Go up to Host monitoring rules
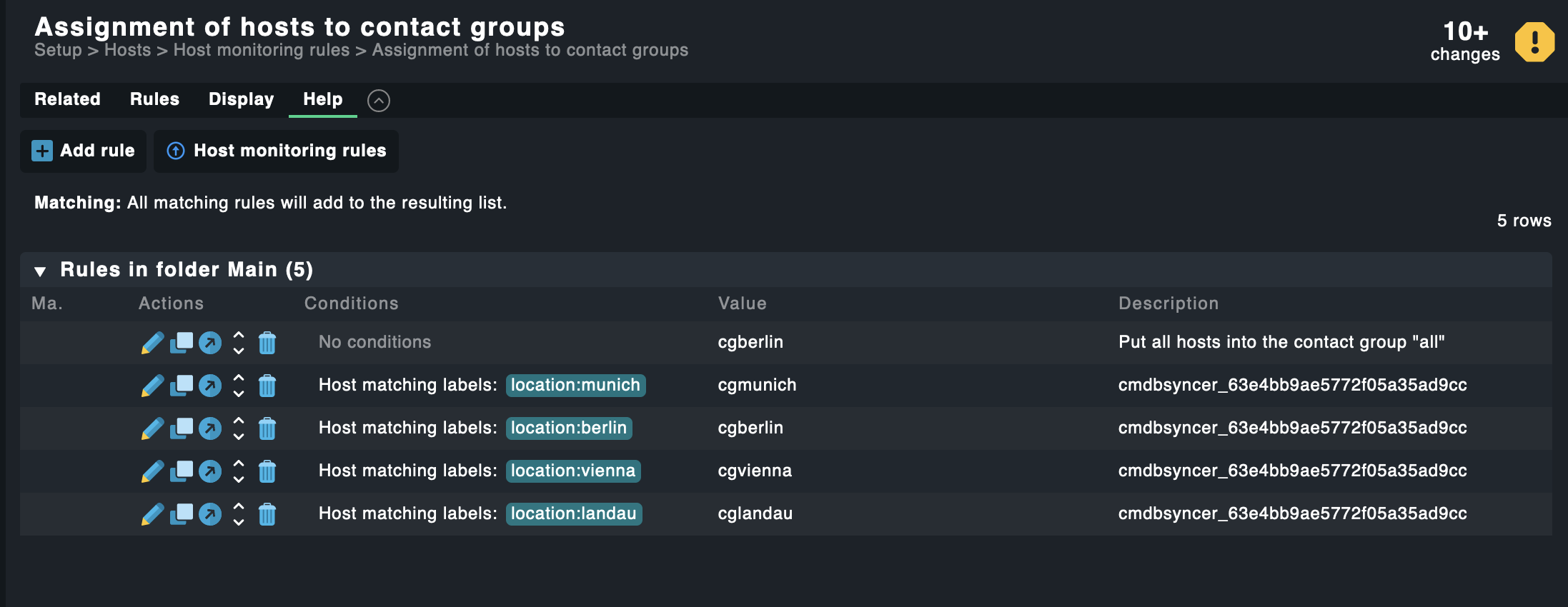 click(x=277, y=151)
